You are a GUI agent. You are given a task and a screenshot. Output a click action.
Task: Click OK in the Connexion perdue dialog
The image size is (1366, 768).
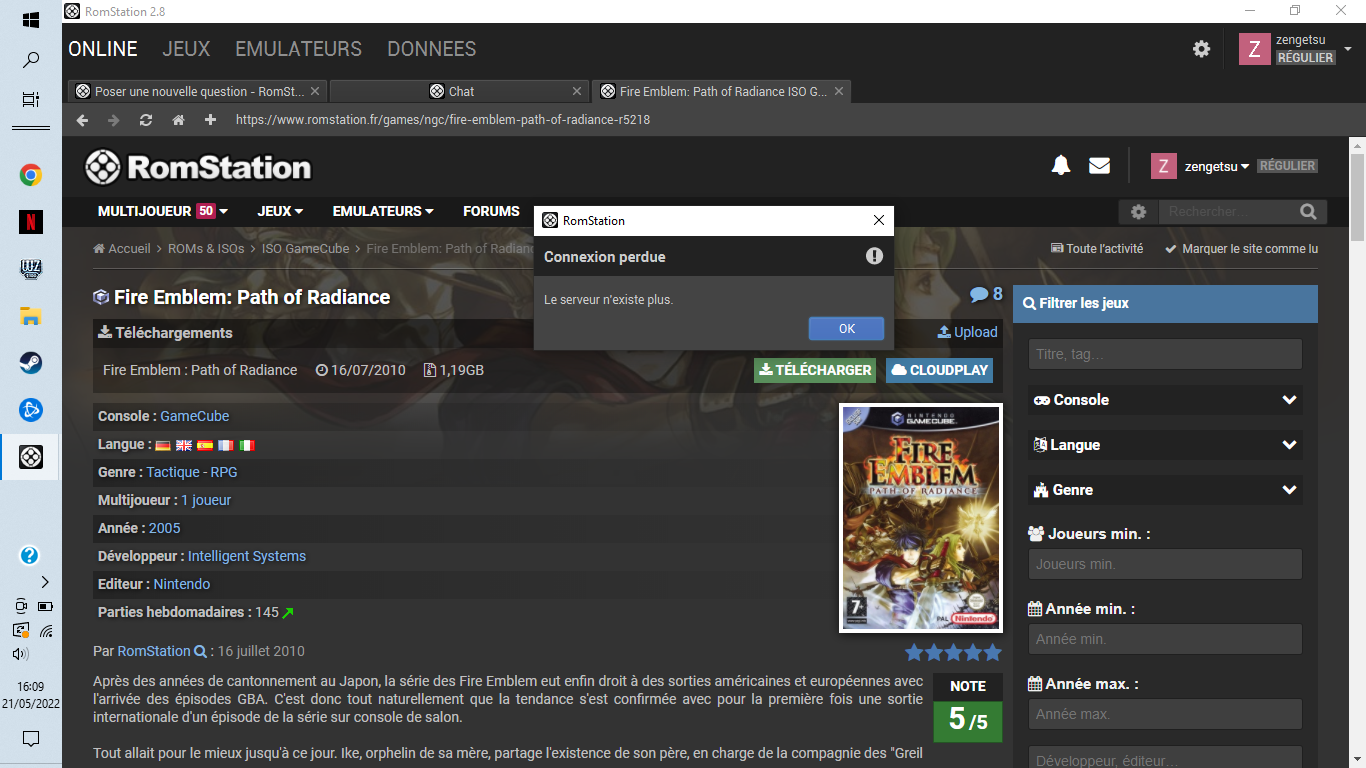click(846, 329)
